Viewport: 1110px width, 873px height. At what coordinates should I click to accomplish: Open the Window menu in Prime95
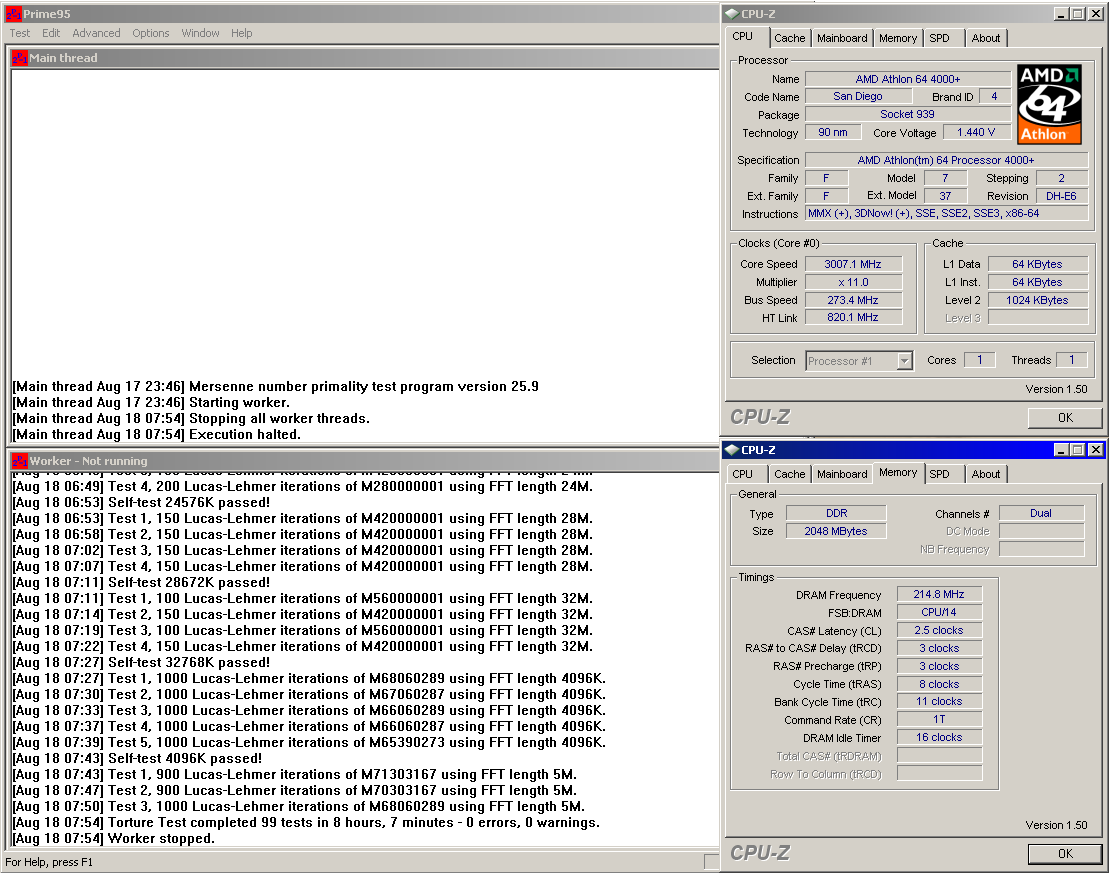(200, 33)
